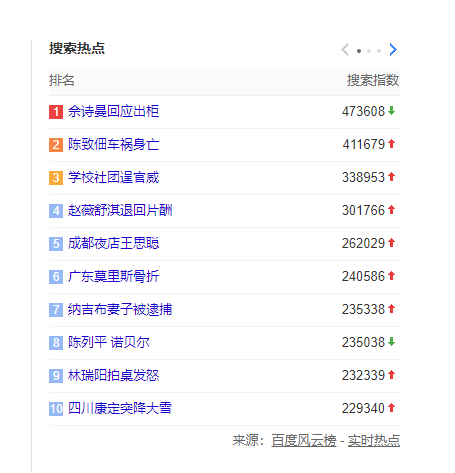Open the 实时热点 source link

point(374,440)
